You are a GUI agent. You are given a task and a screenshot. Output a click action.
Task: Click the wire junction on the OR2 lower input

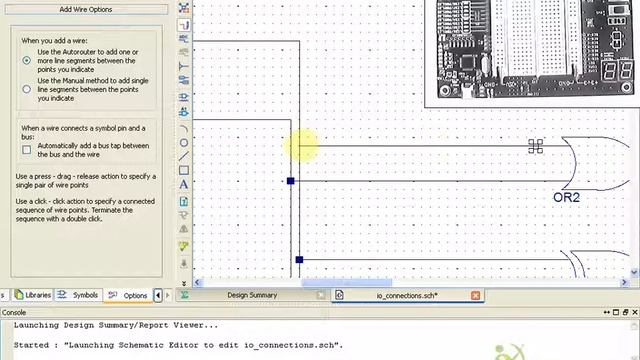point(291,181)
